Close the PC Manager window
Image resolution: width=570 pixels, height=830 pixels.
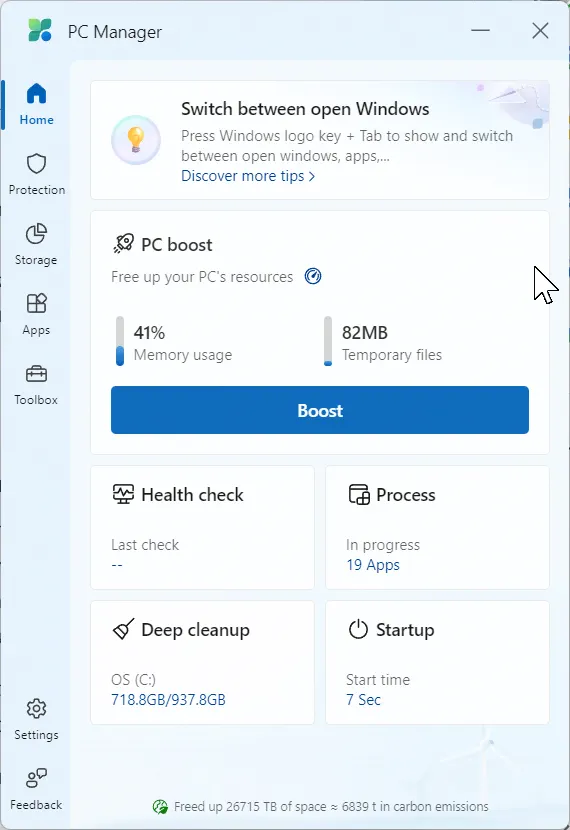point(540,30)
